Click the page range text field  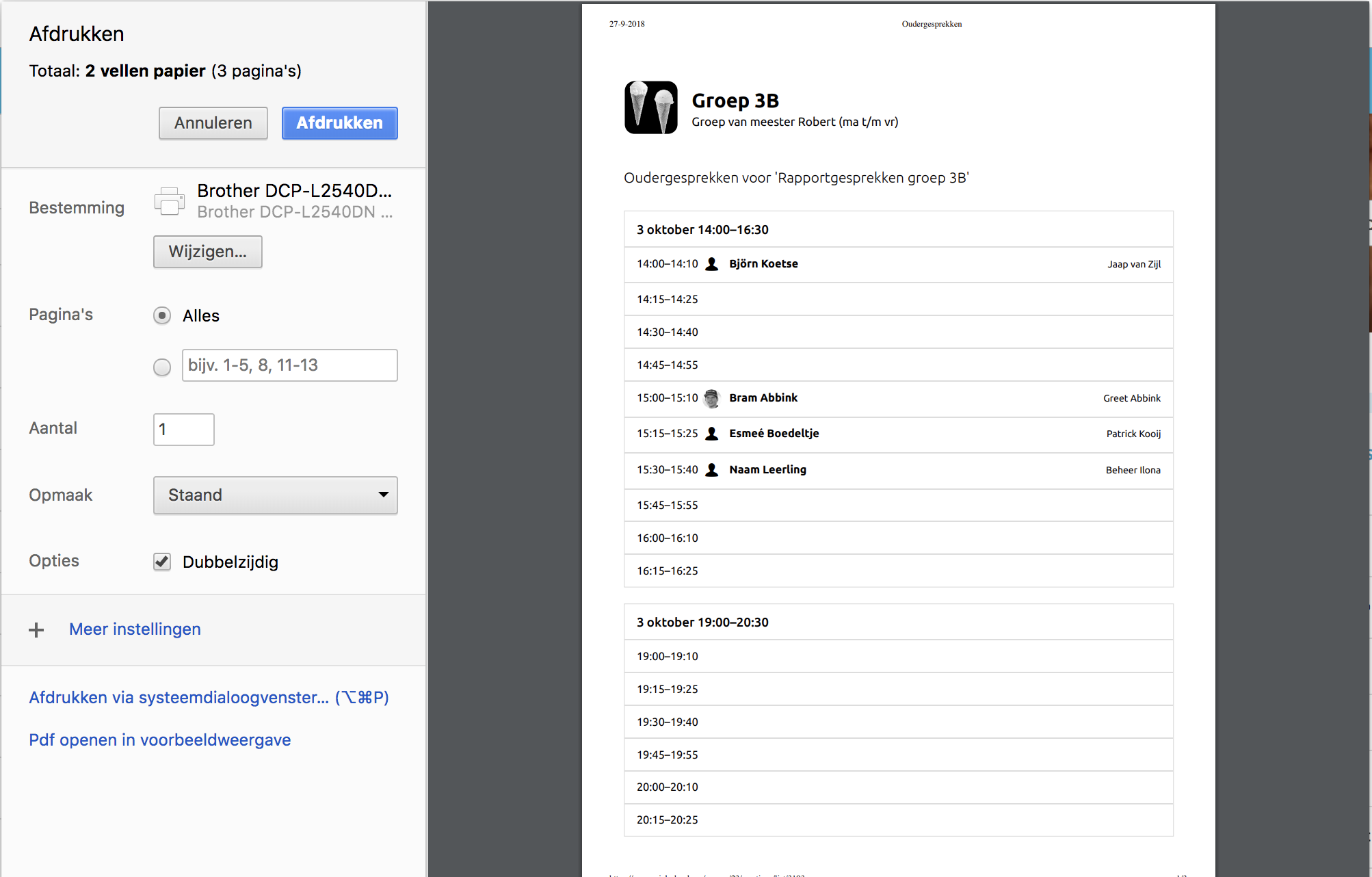click(289, 365)
